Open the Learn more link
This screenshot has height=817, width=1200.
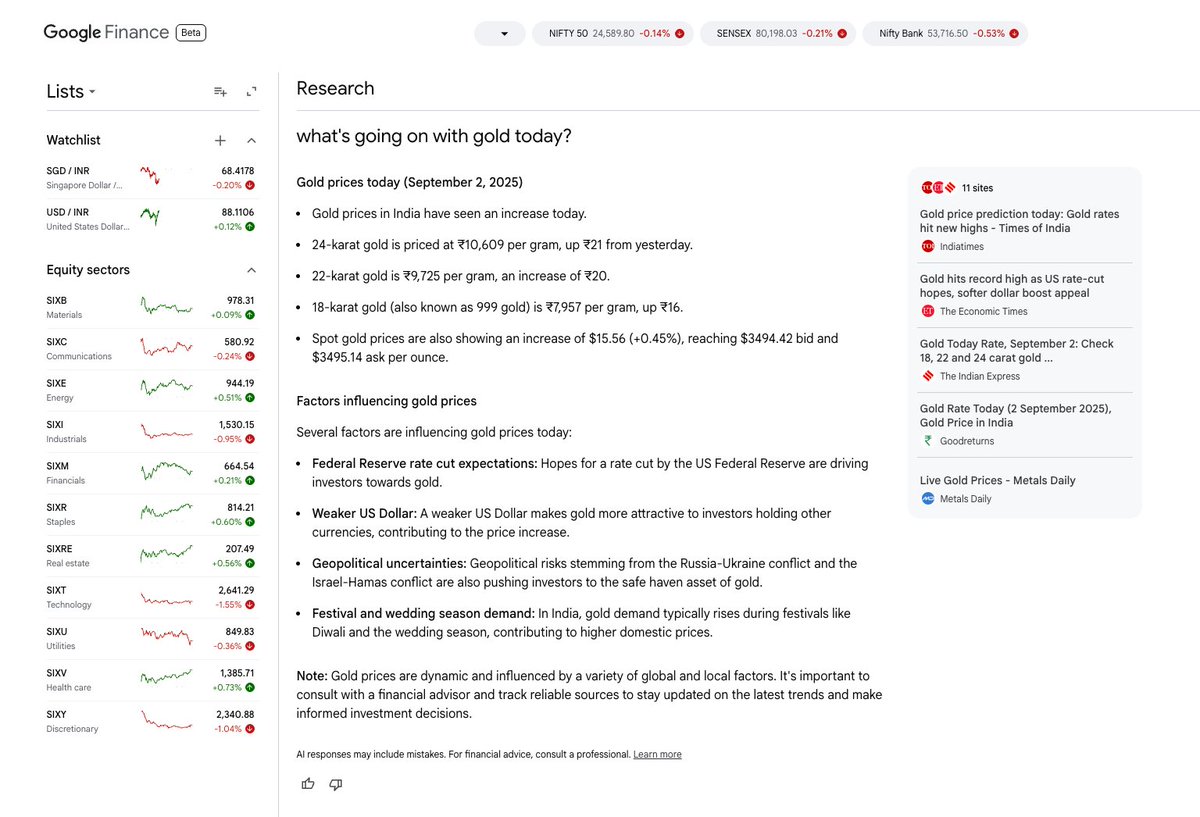tap(657, 754)
